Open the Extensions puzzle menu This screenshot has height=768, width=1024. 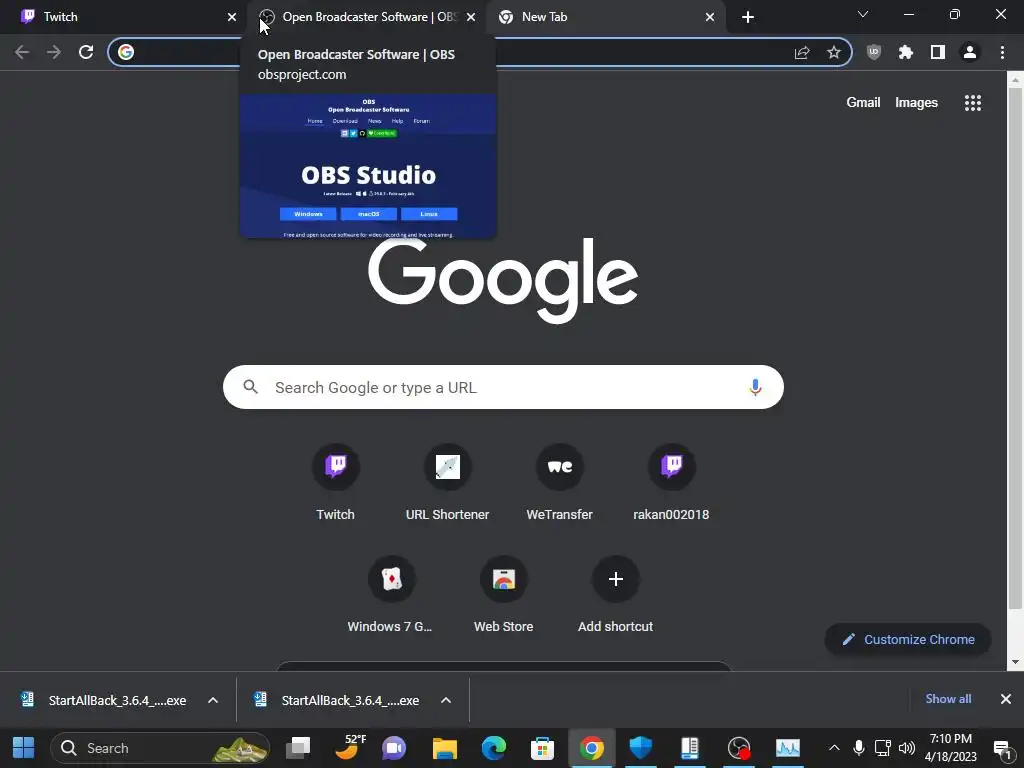[905, 52]
